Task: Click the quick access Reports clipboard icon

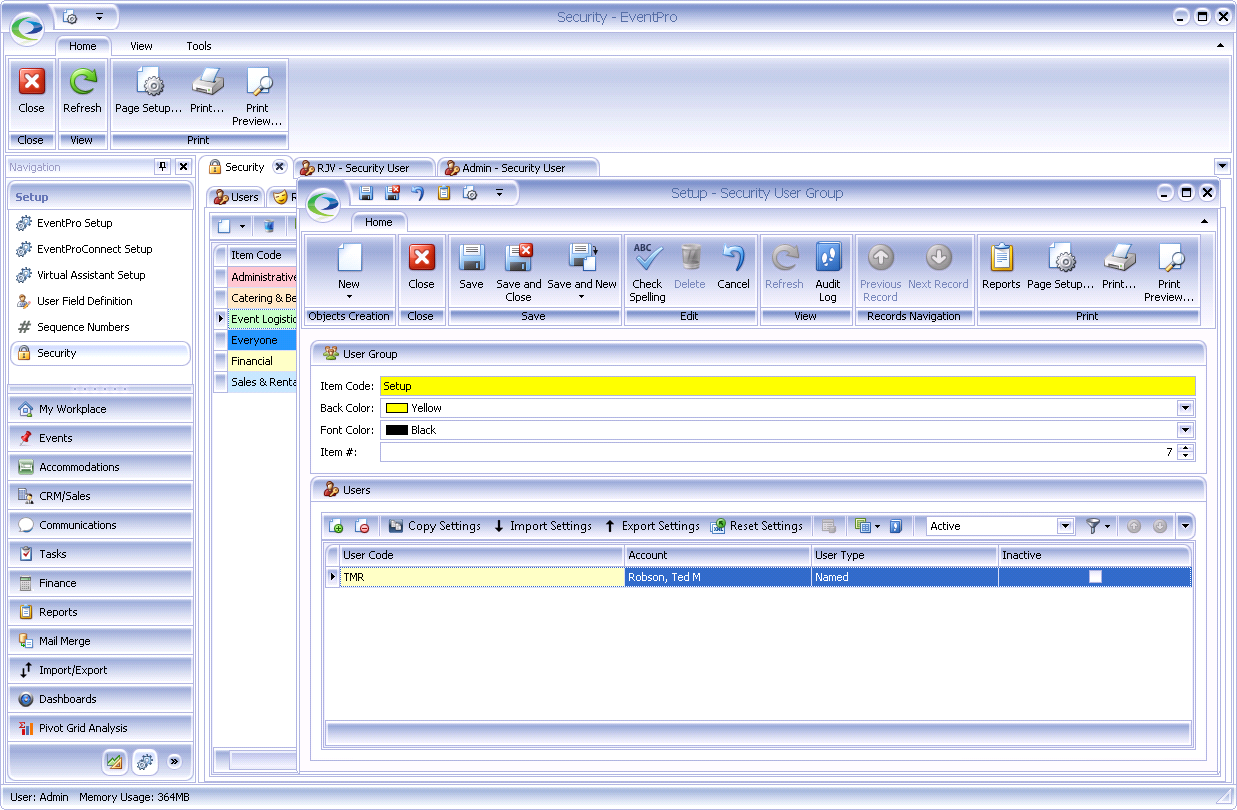Action: [444, 193]
